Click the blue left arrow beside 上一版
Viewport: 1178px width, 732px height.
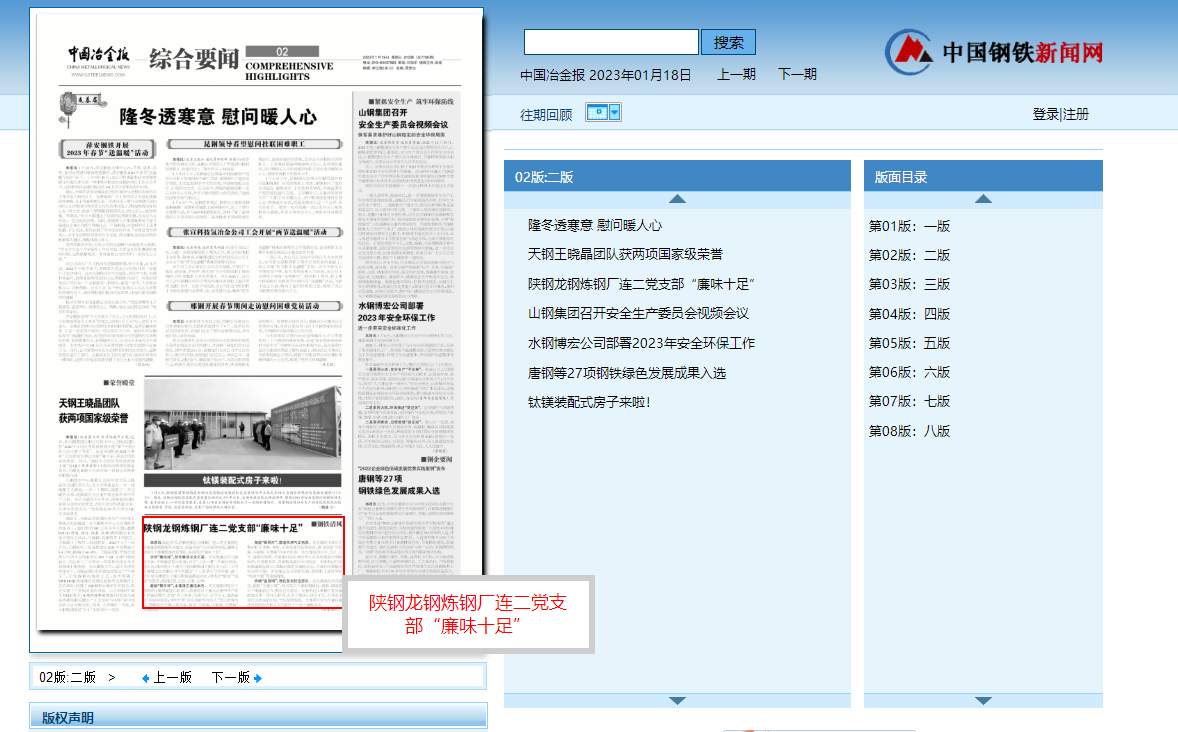point(144,677)
